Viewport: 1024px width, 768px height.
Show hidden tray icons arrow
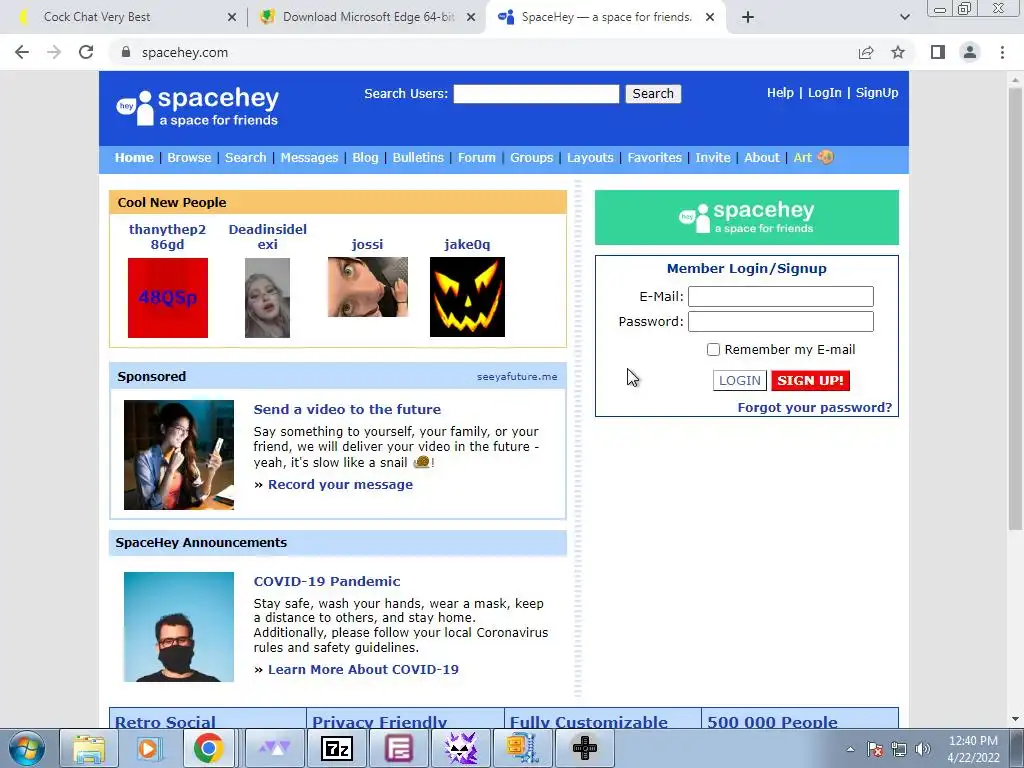(x=850, y=749)
